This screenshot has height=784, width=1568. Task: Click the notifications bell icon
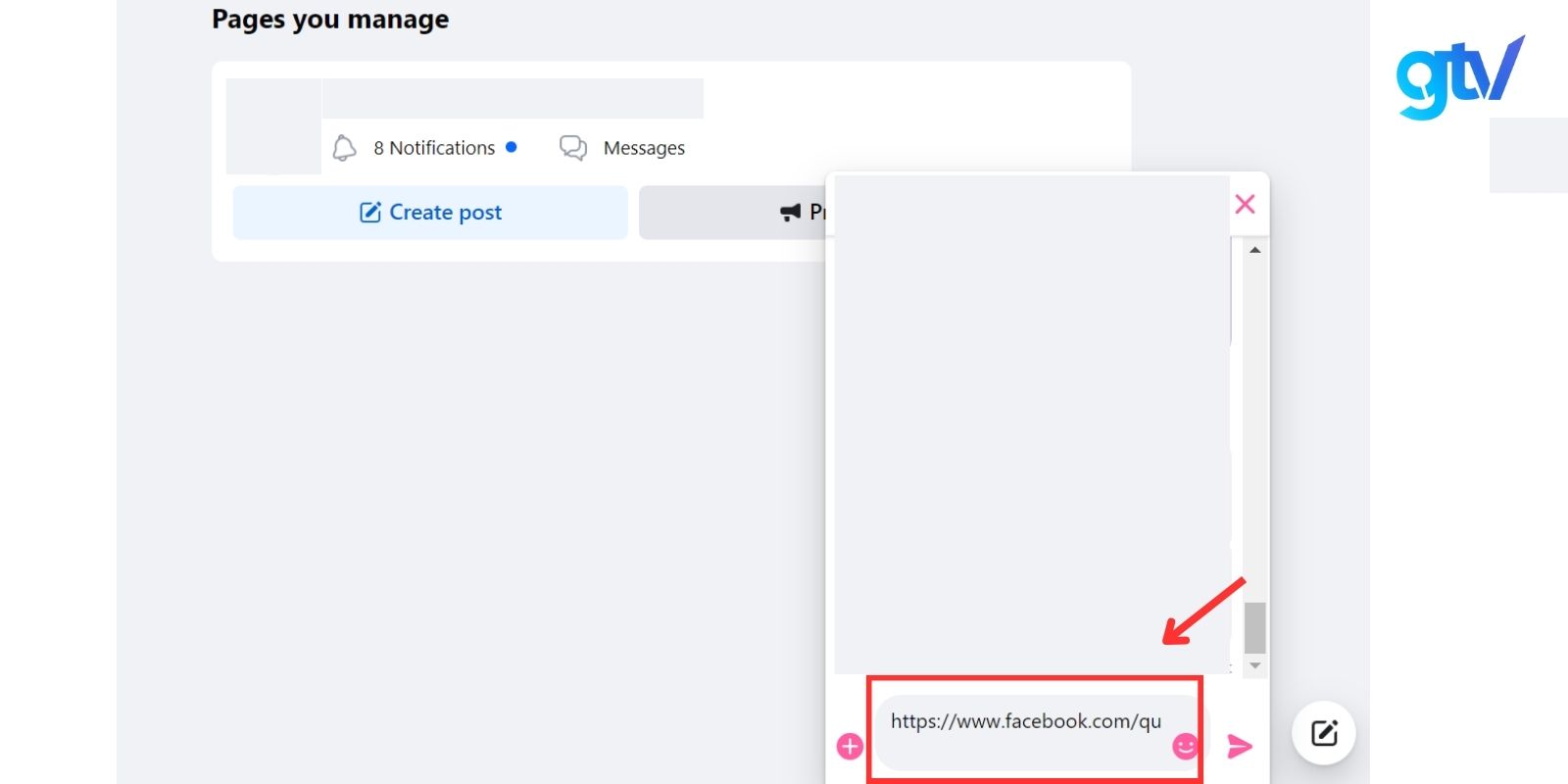pos(344,148)
